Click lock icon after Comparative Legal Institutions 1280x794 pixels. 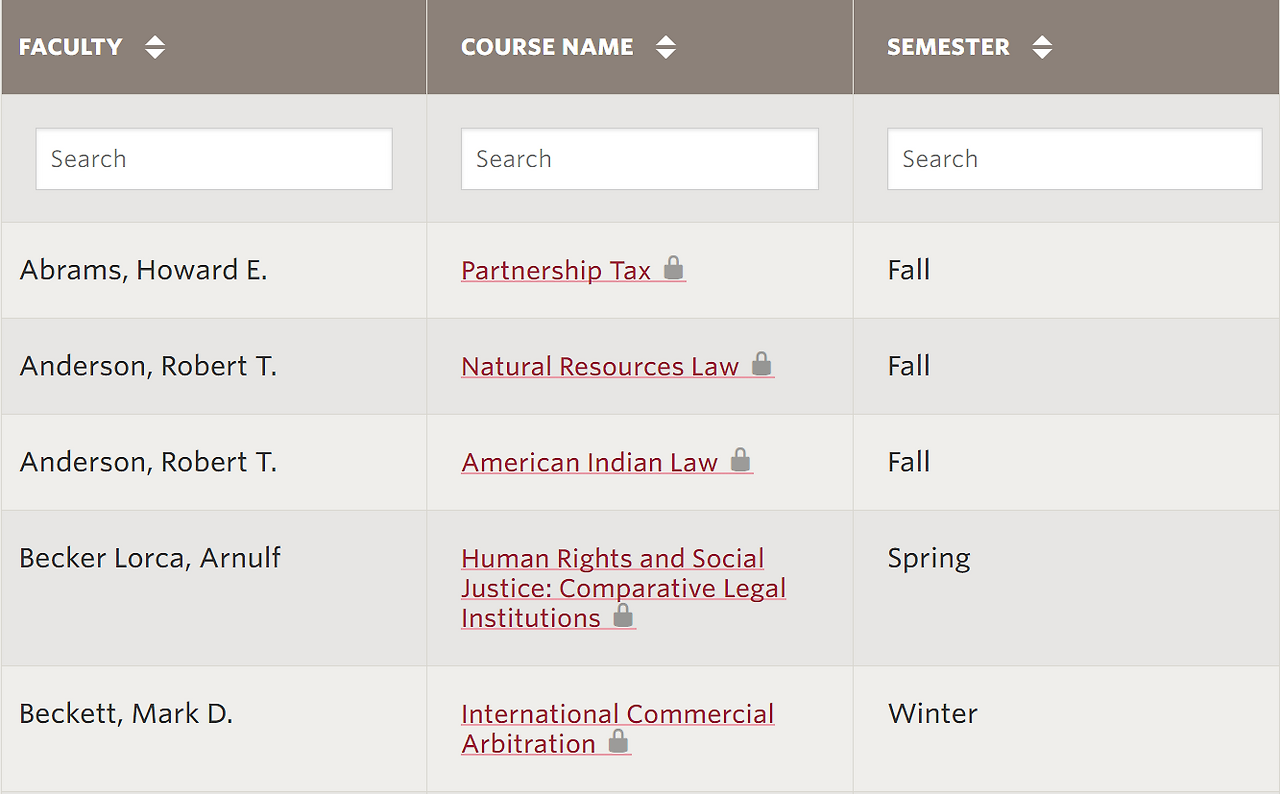pyautogui.click(x=623, y=615)
